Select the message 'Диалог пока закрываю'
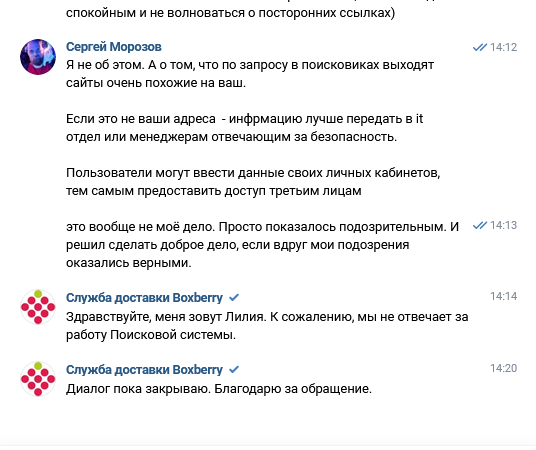Image resolution: width=536 pixels, height=450 pixels. tap(219, 389)
